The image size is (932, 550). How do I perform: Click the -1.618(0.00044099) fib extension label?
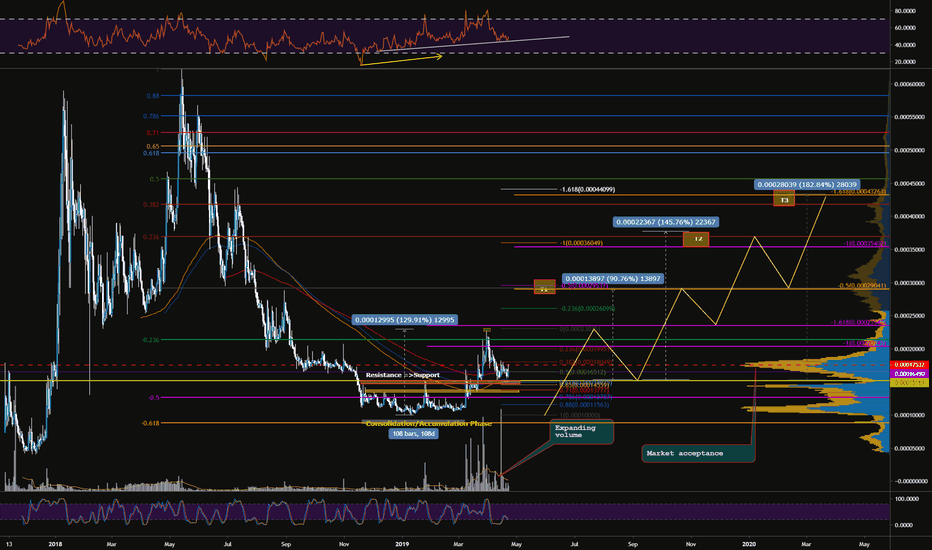coord(587,189)
